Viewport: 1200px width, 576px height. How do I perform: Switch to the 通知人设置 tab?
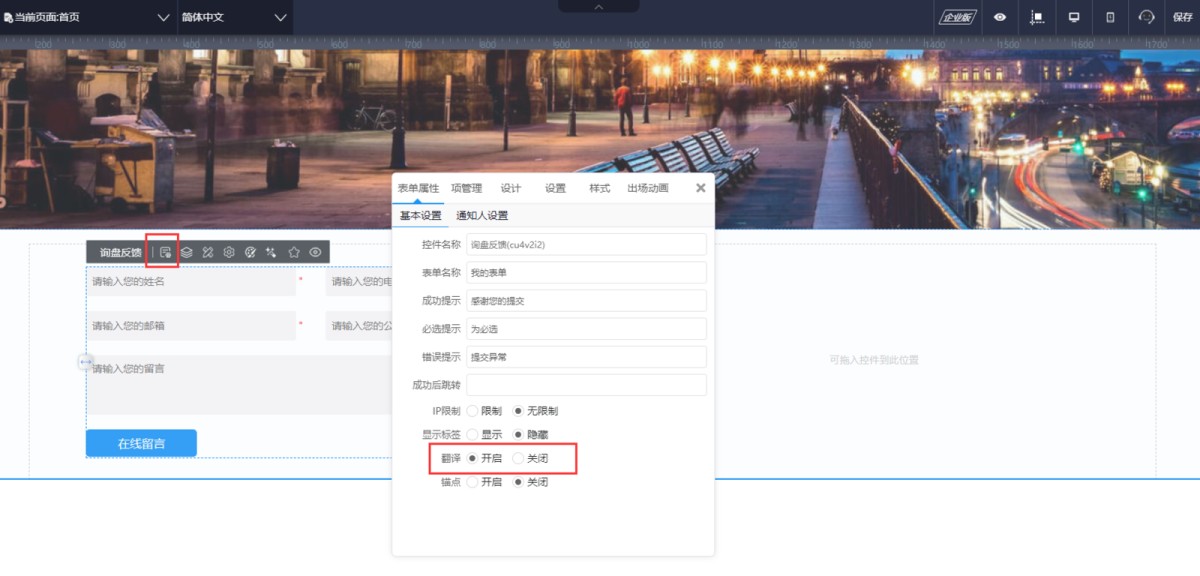coord(482,215)
